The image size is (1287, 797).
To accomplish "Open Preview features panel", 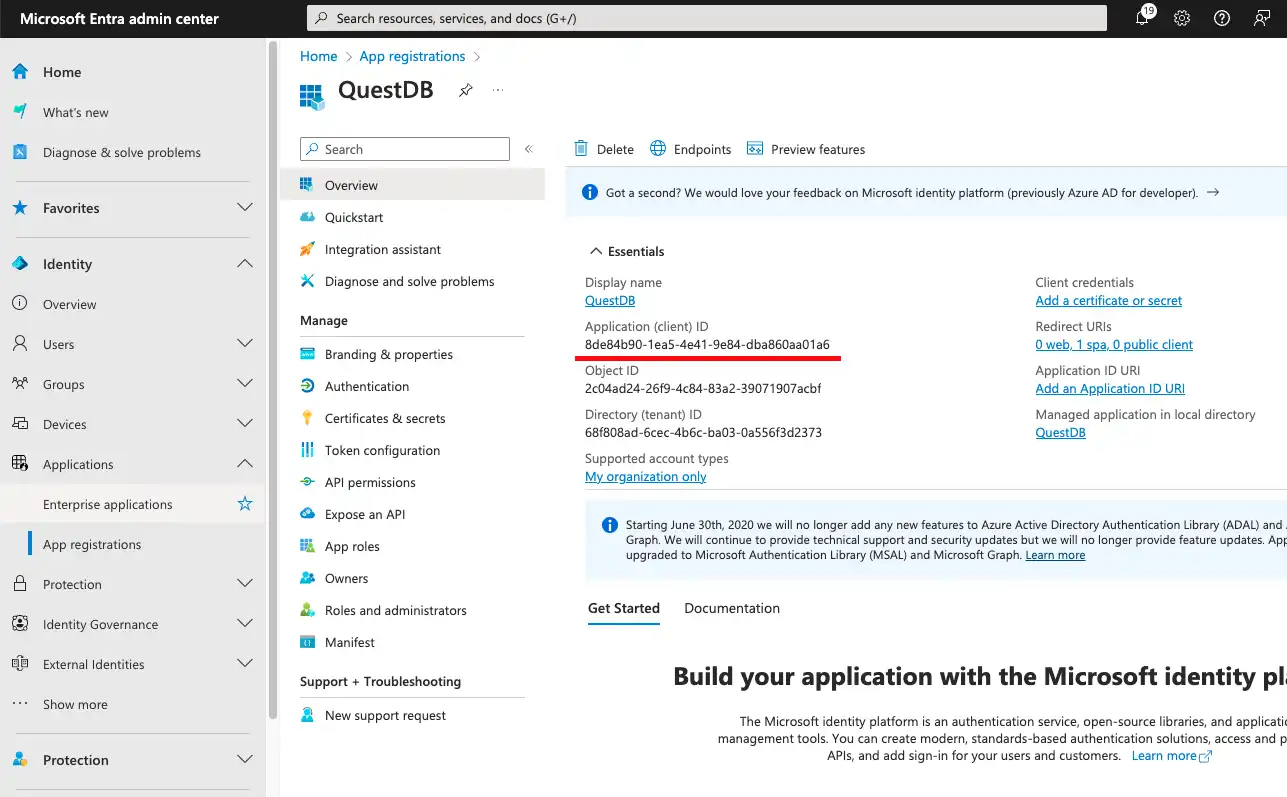I will (806, 148).
